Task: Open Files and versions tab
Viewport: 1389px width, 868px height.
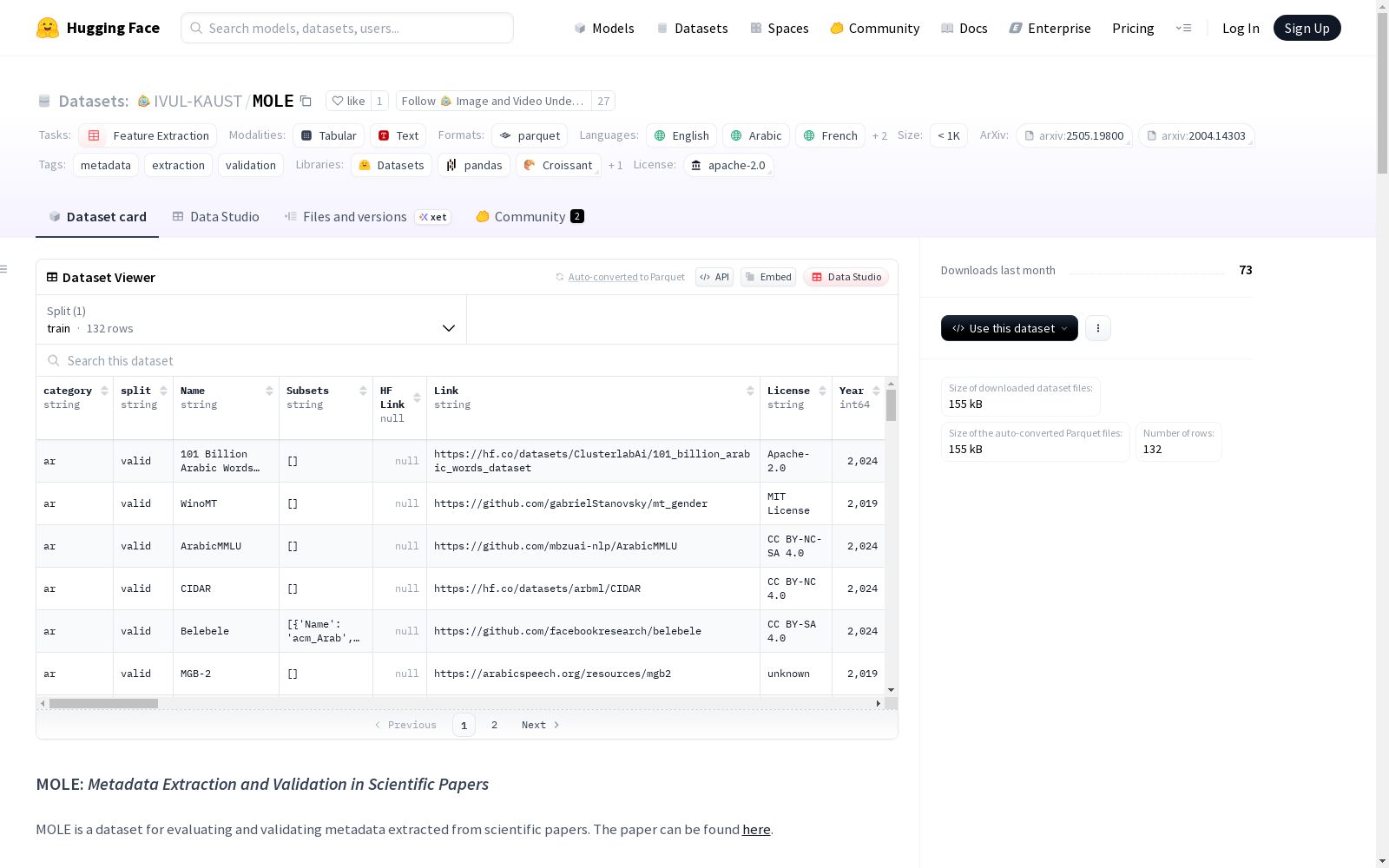Action: 367,217
